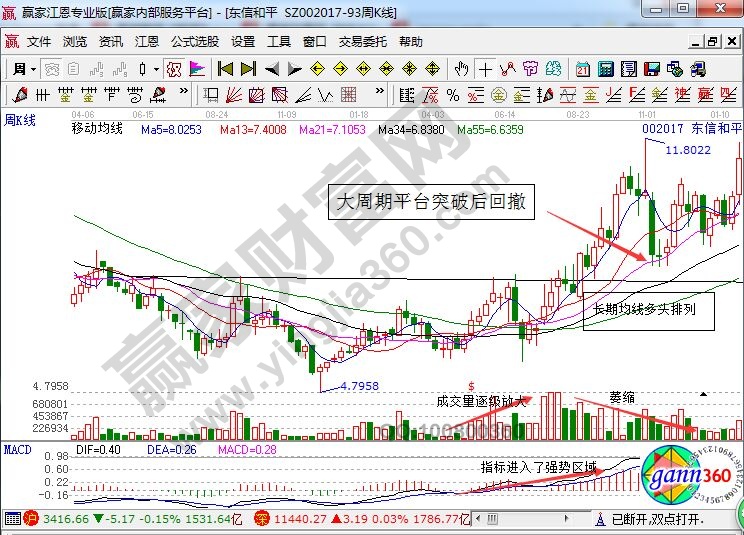
Task: Toggle the red 权 adjustment button
Action: tap(173, 69)
